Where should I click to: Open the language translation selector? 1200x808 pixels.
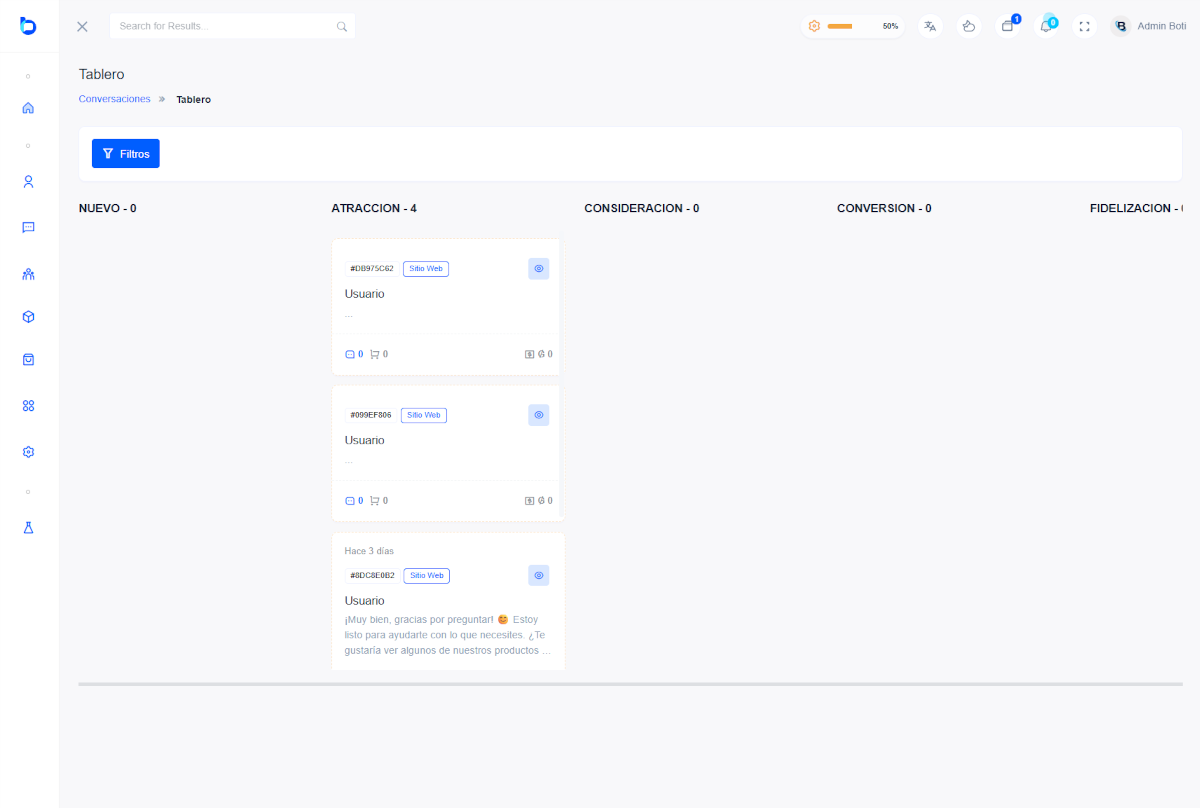(x=930, y=26)
